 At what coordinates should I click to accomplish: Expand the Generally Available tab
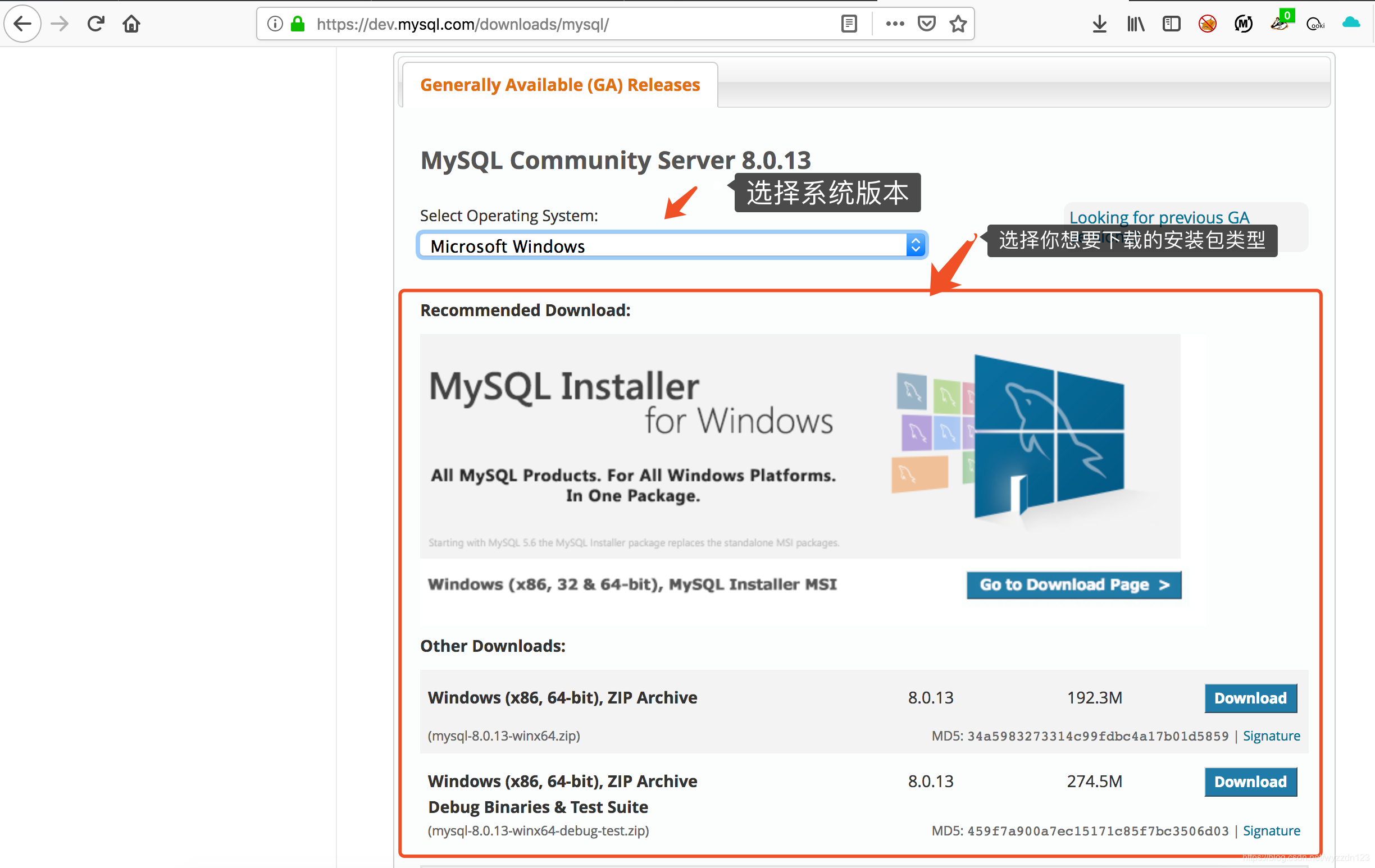558,85
